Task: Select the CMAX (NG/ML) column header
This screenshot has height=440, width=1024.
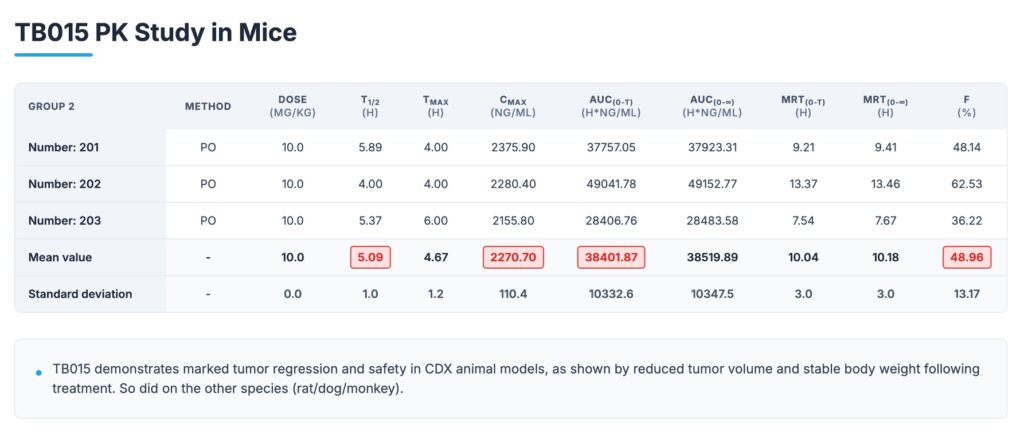Action: point(514,106)
